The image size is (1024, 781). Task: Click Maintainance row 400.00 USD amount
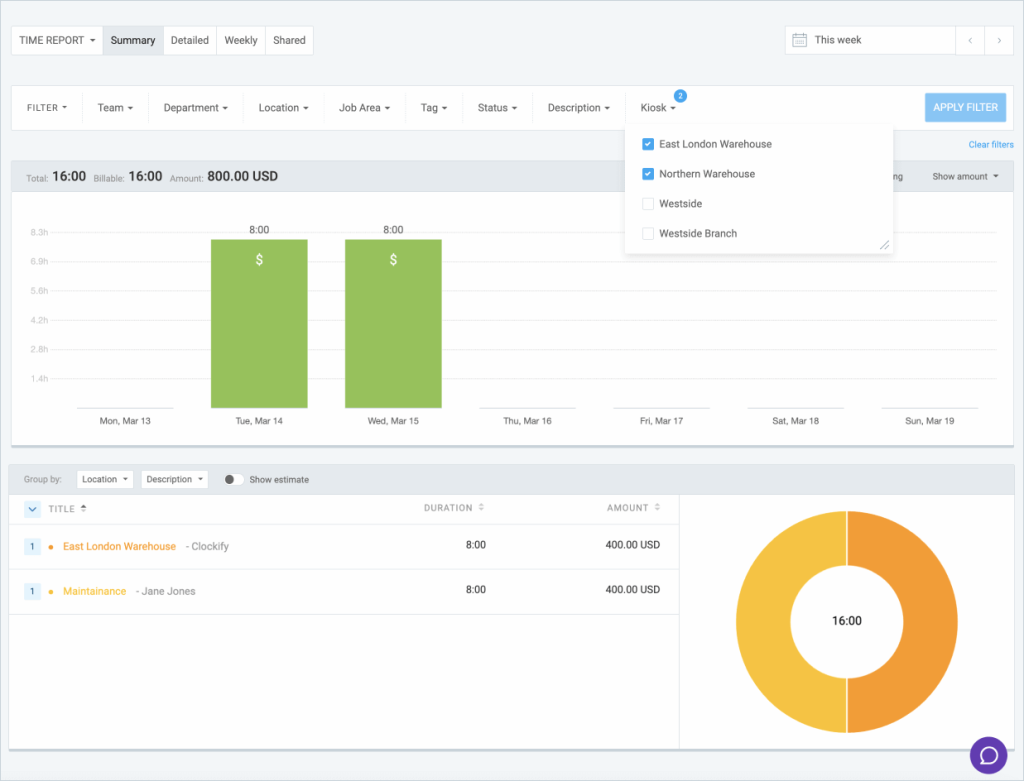coord(632,590)
